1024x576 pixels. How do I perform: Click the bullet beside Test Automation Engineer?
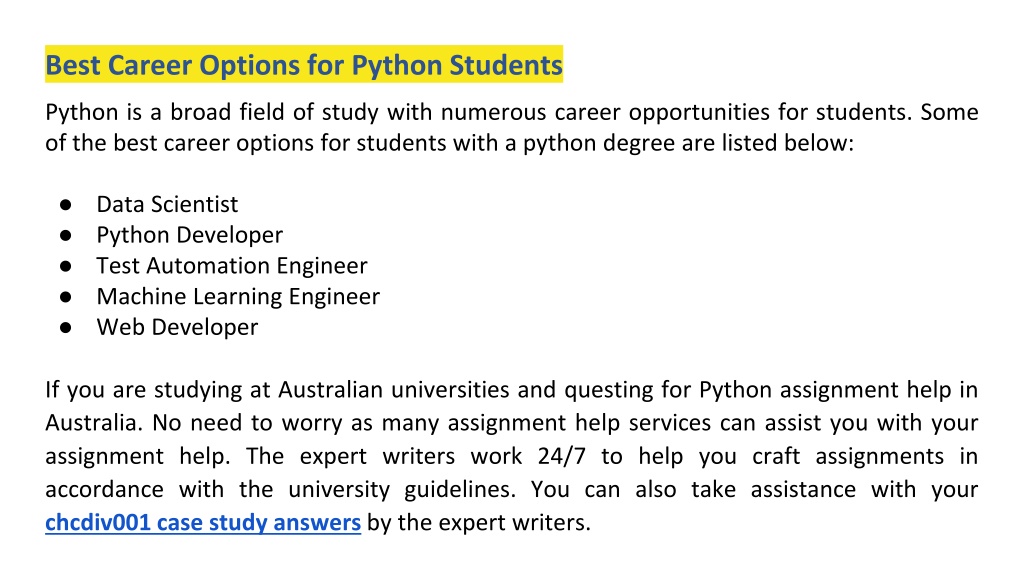[65, 266]
